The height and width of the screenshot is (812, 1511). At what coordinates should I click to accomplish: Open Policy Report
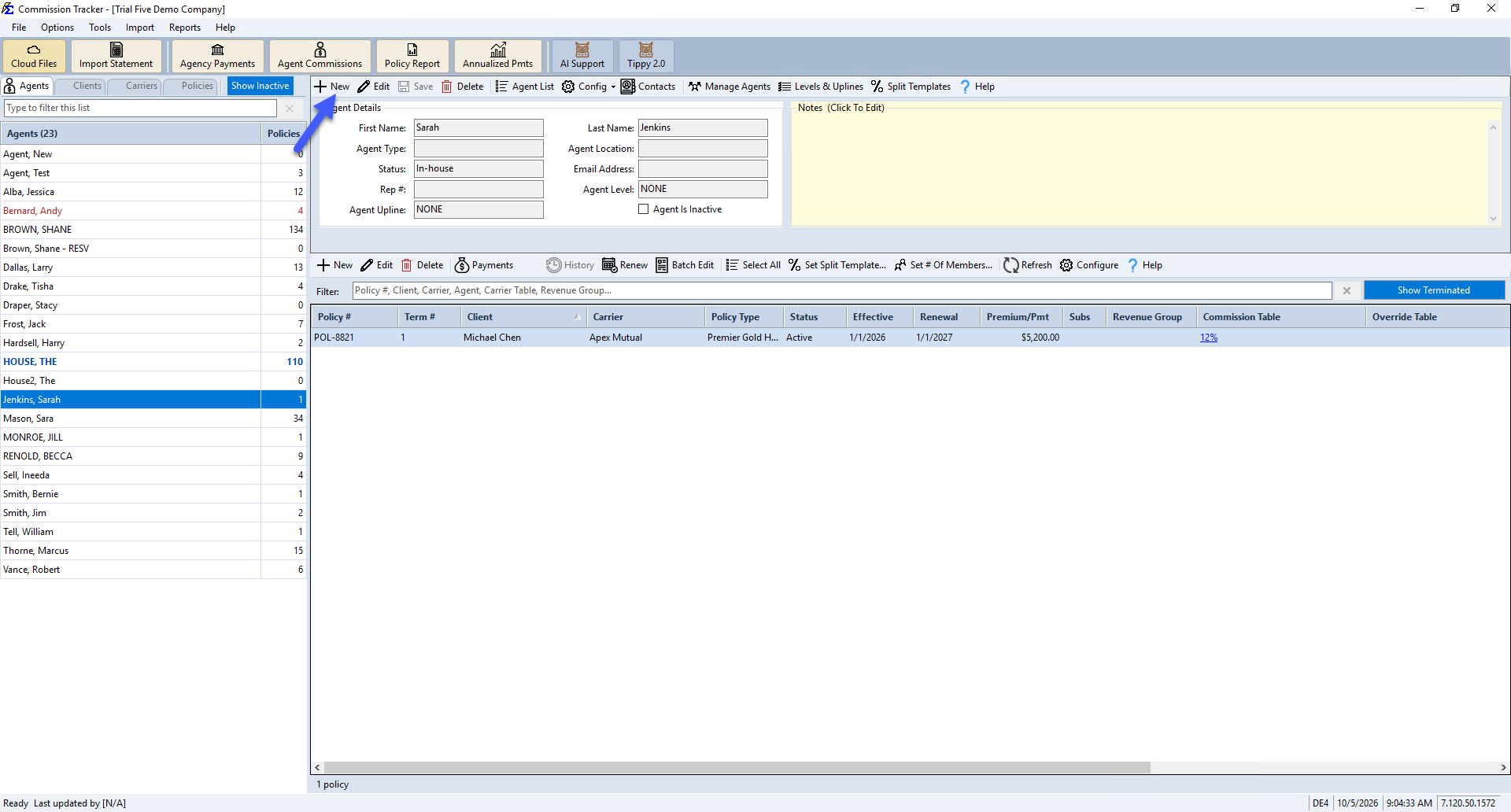click(412, 56)
